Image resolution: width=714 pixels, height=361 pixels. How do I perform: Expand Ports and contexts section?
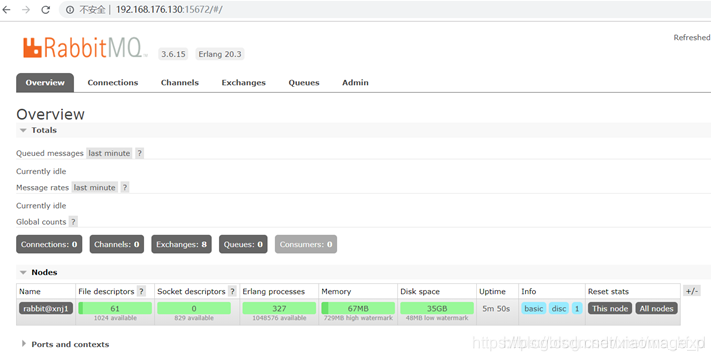[x=65, y=344]
